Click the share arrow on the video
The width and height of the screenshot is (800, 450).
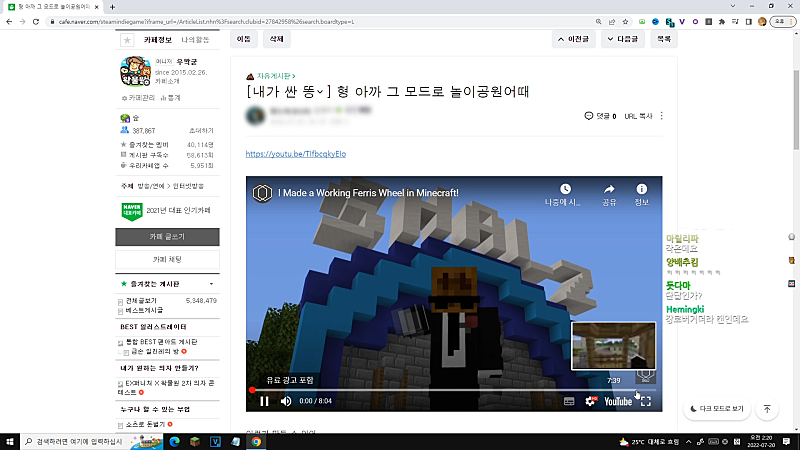click(609, 189)
